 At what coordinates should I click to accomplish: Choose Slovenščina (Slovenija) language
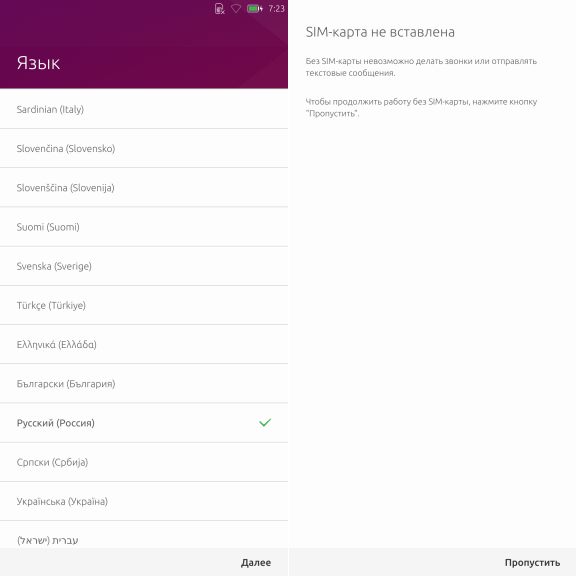pyautogui.click(x=144, y=188)
